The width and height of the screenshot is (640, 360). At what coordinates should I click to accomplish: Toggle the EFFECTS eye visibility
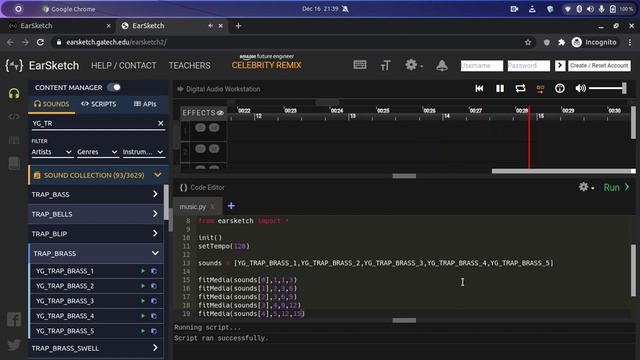pos(220,113)
